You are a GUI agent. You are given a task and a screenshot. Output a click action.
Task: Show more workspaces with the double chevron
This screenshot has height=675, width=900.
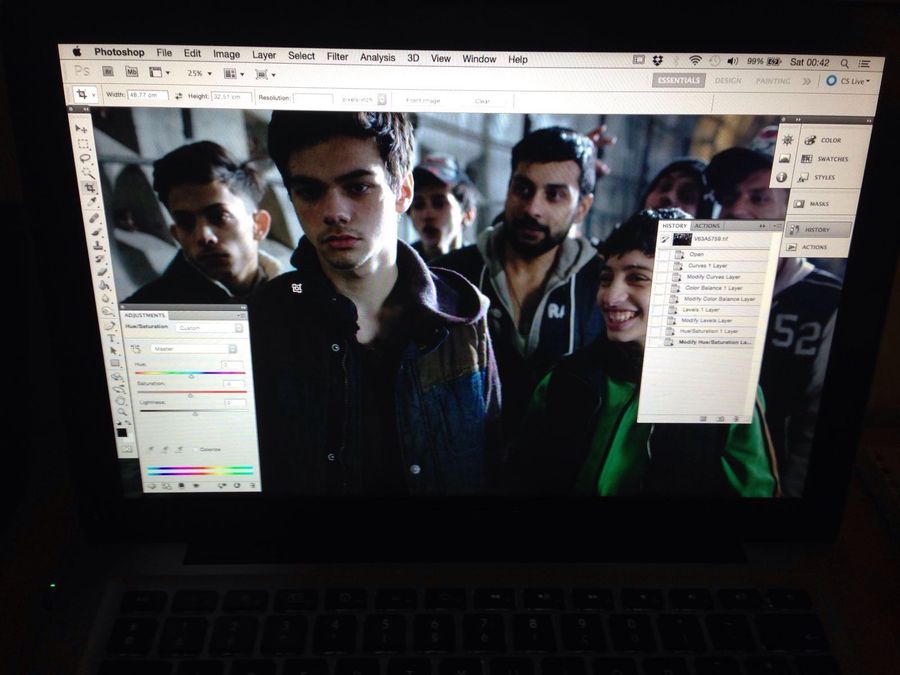806,81
